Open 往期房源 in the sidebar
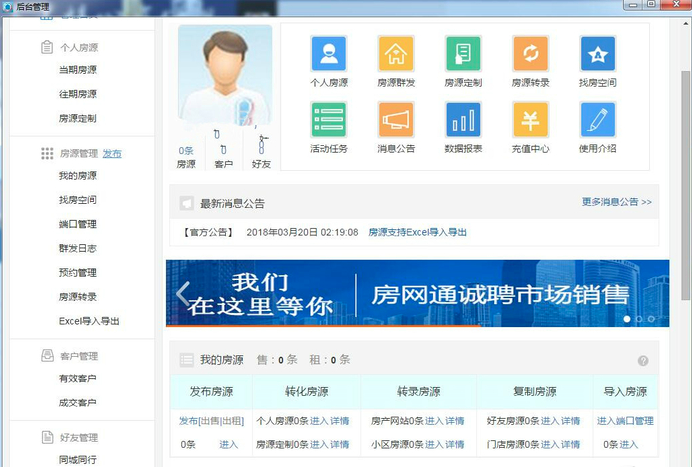Image resolution: width=692 pixels, height=467 pixels. pos(78,94)
